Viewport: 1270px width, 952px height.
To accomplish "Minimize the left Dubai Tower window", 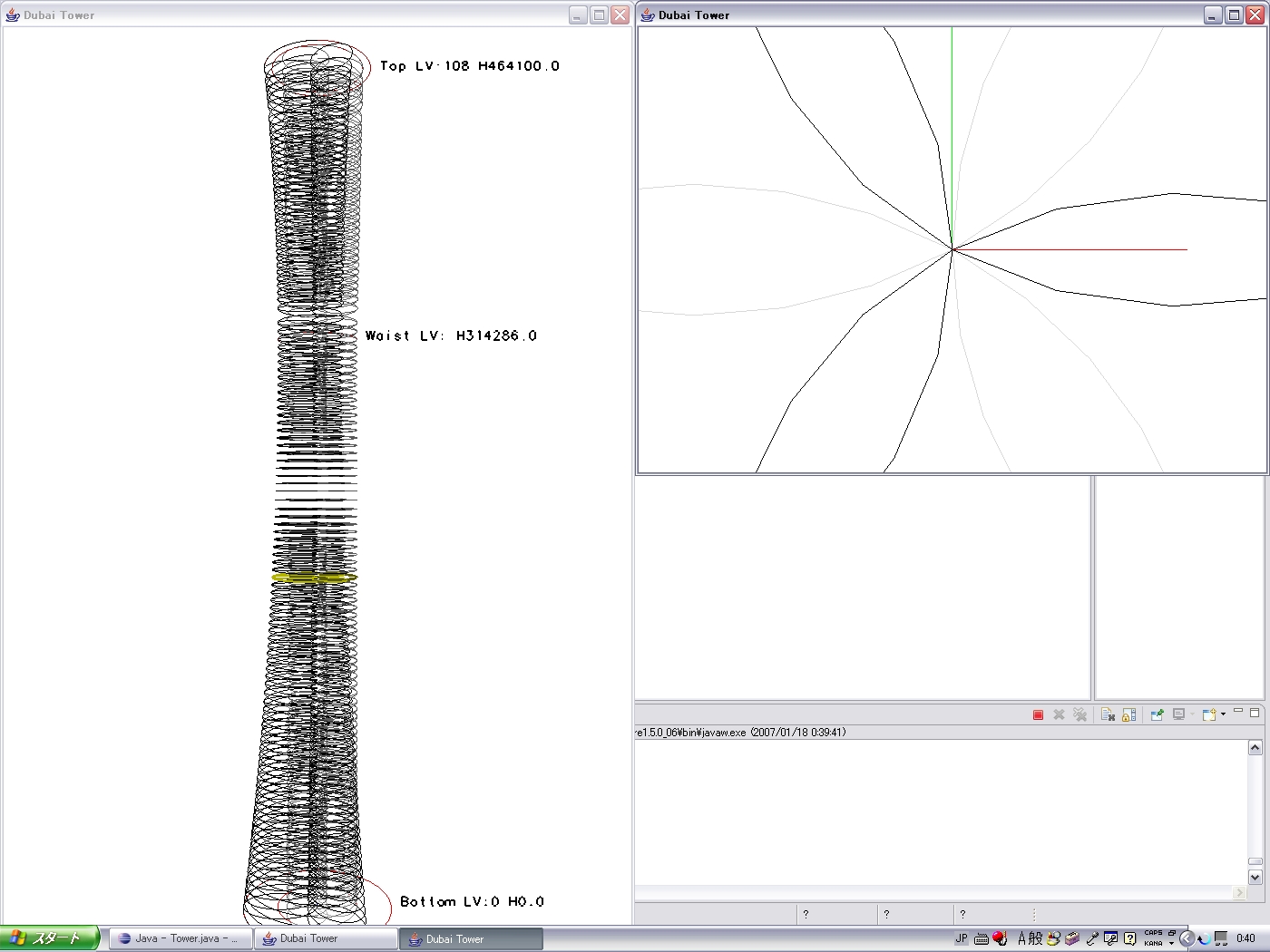I will tap(578, 15).
